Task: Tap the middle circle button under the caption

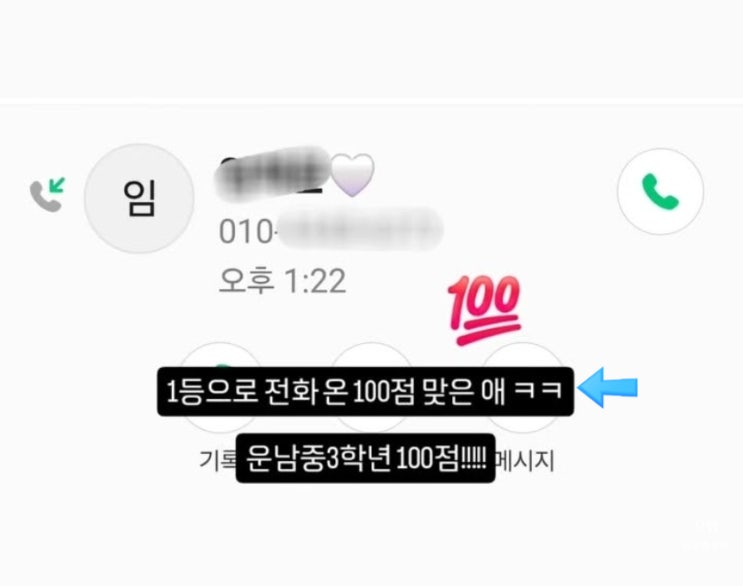Action: (372, 387)
